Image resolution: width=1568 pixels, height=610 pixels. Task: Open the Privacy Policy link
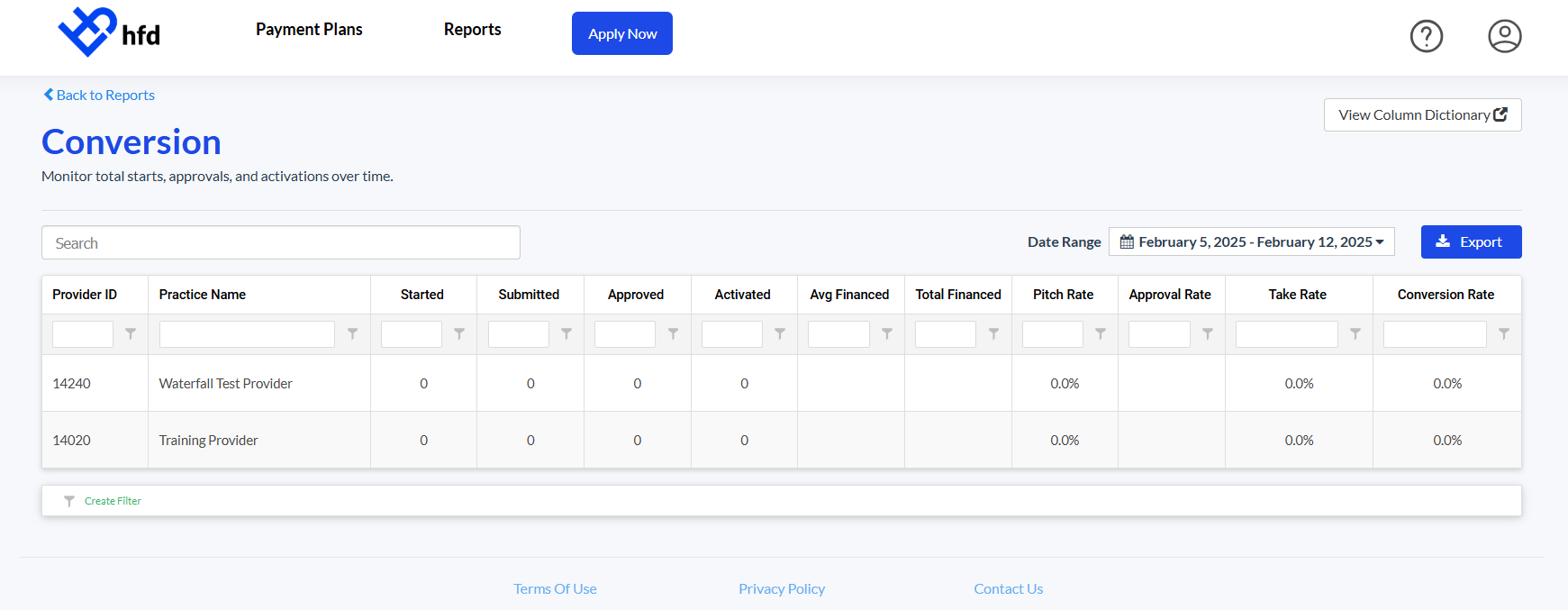(782, 588)
